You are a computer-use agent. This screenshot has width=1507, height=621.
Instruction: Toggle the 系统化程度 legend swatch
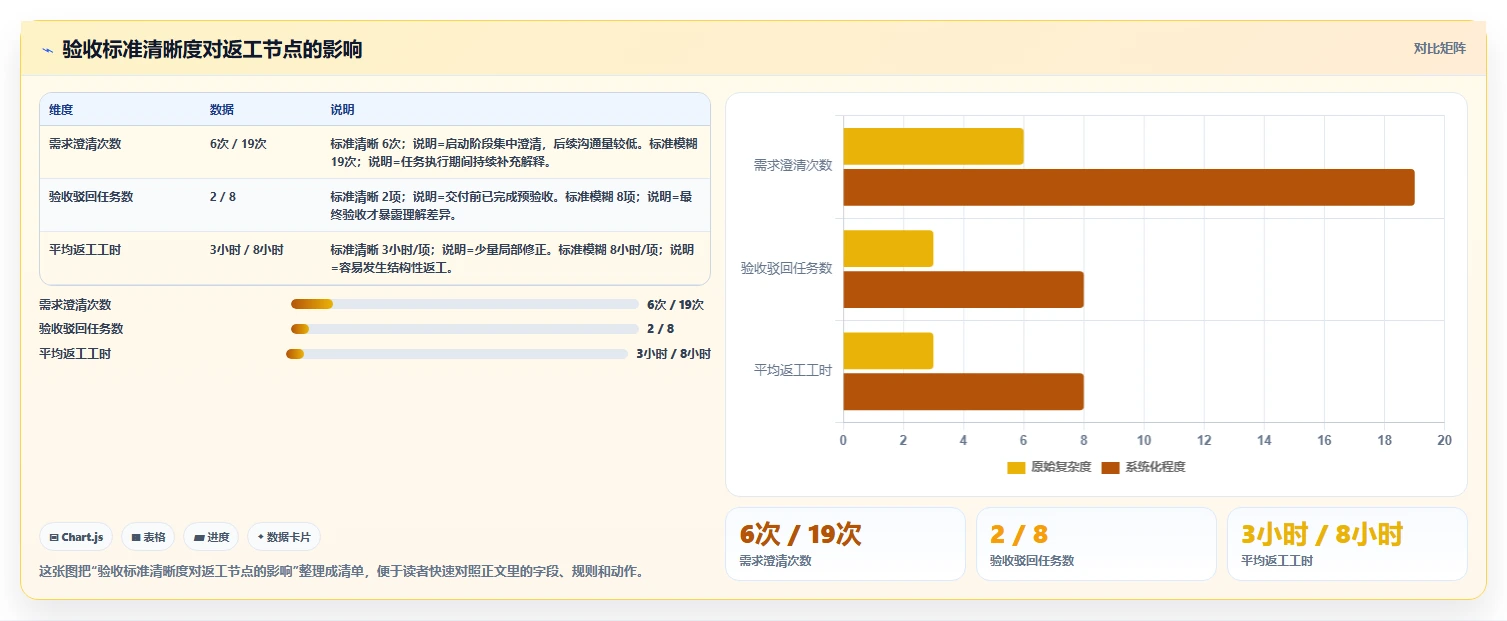[1110, 467]
